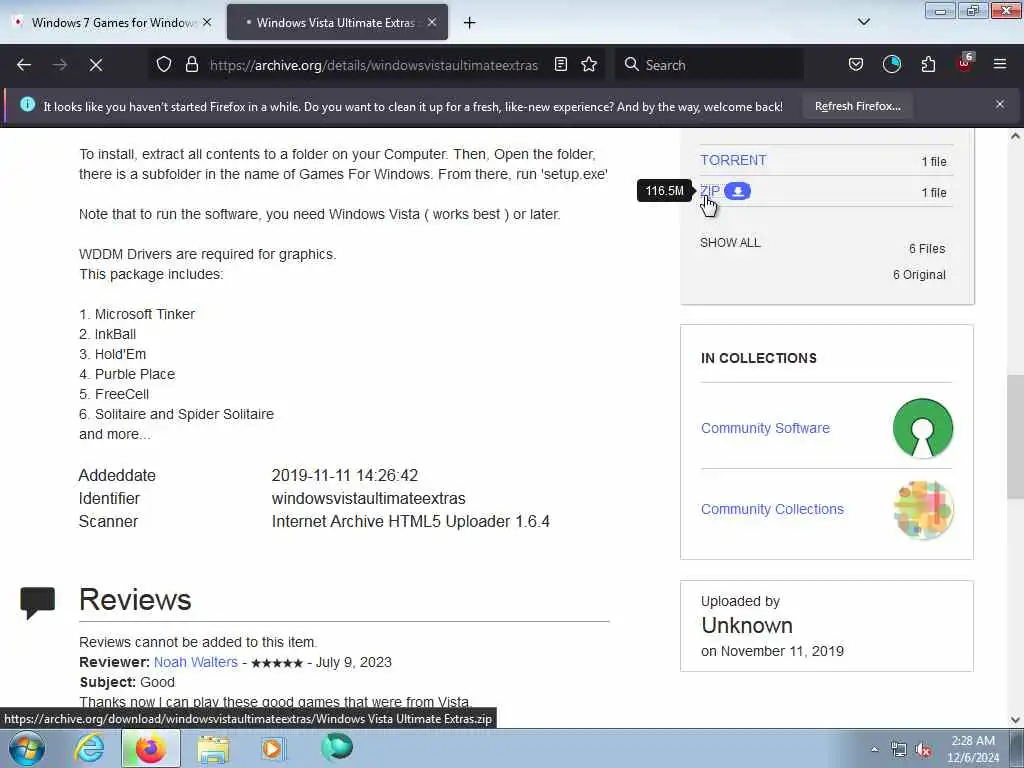The image size is (1024, 768).
Task: Click the round blue extension toolbar icon
Action: click(x=891, y=65)
